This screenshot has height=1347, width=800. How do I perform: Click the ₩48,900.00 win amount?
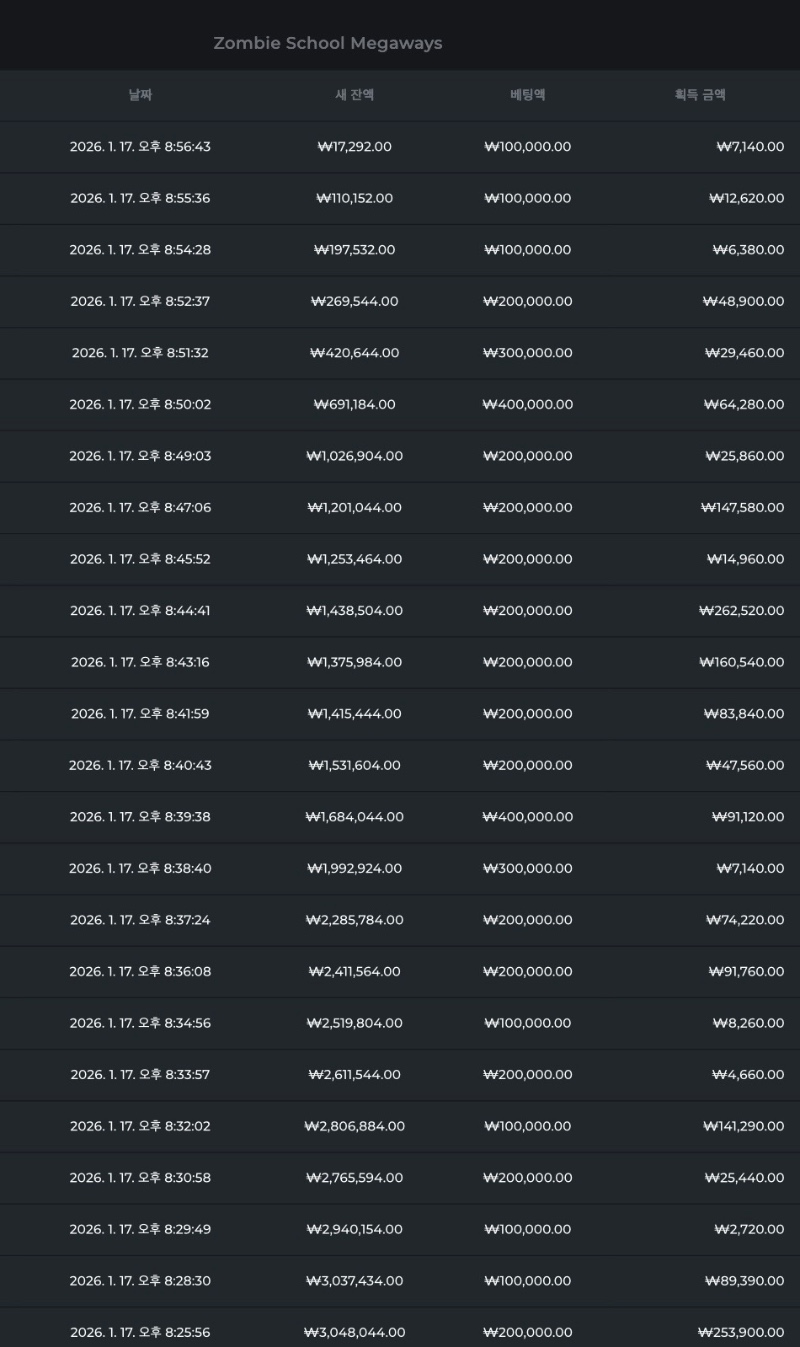743,301
